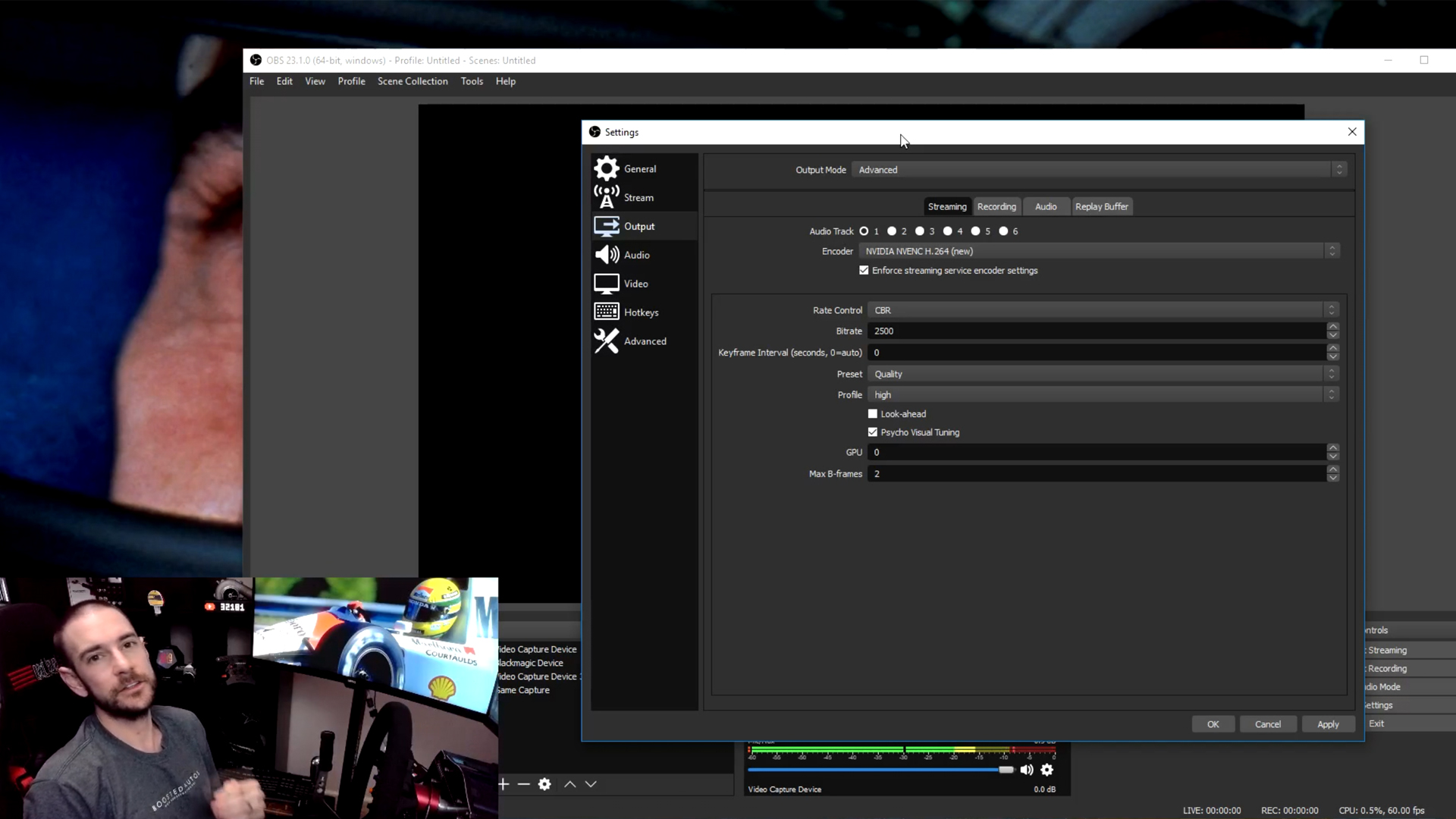Open the Rate Control dropdown
The height and width of the screenshot is (819, 1456).
tap(1103, 310)
